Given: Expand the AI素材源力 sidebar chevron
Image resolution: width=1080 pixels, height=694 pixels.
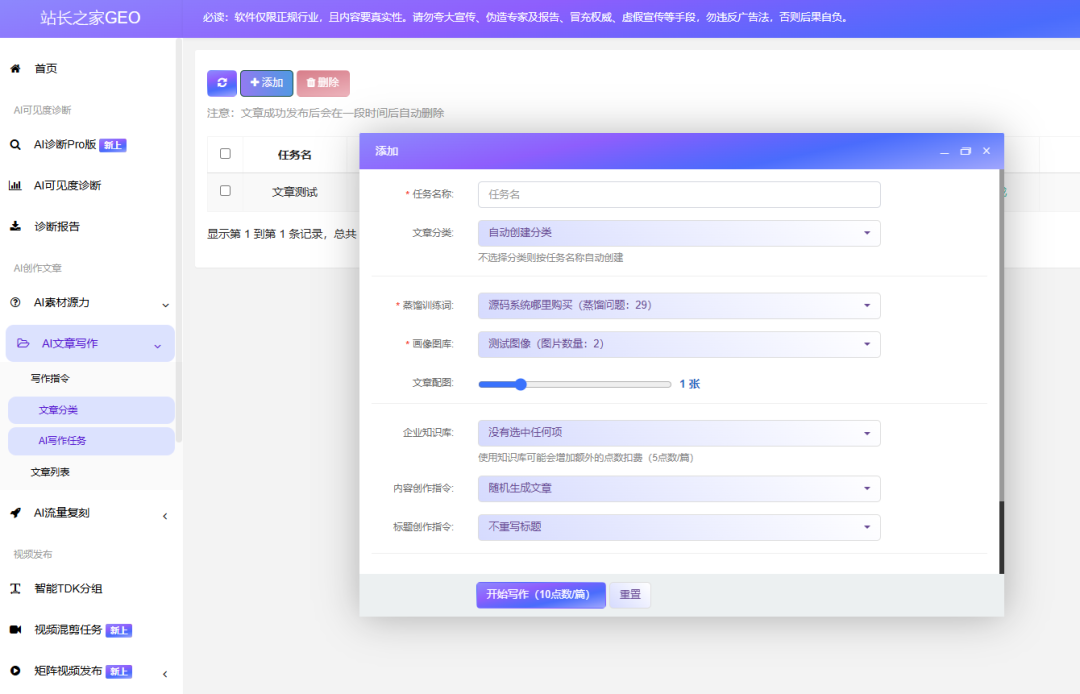Looking at the screenshot, I should [x=165, y=305].
